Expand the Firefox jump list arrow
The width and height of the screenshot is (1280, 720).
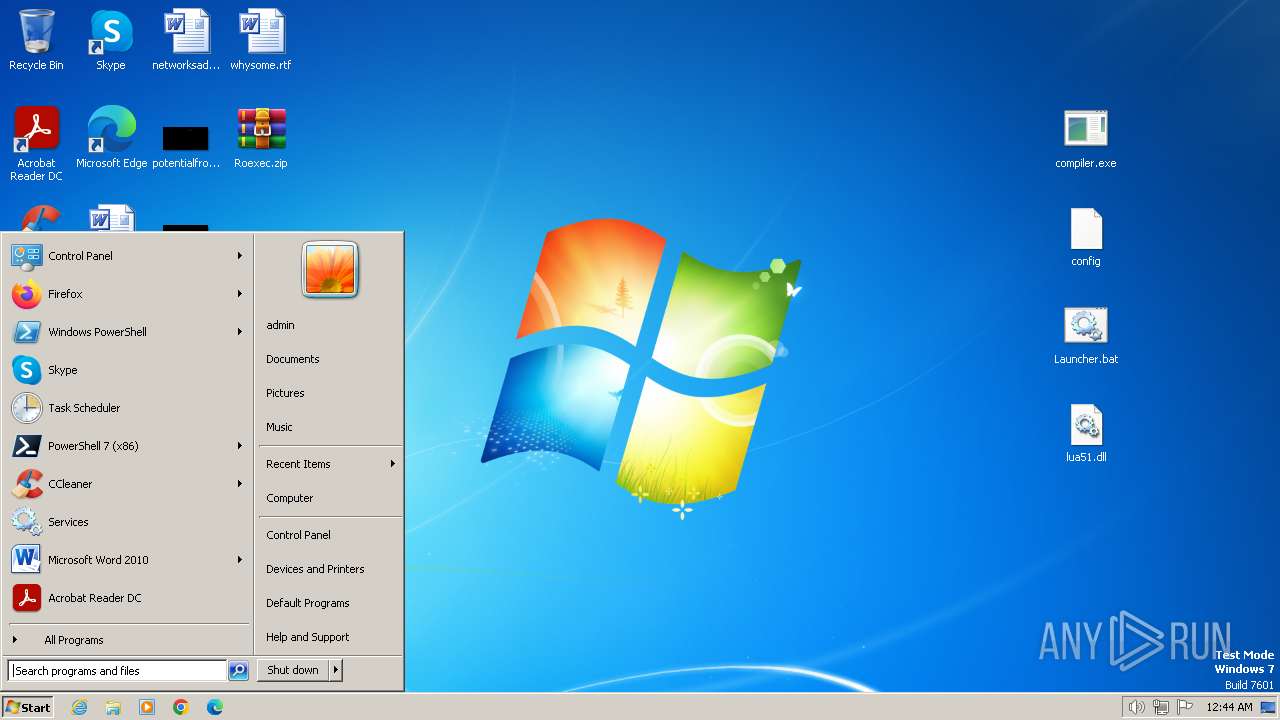pyautogui.click(x=240, y=294)
